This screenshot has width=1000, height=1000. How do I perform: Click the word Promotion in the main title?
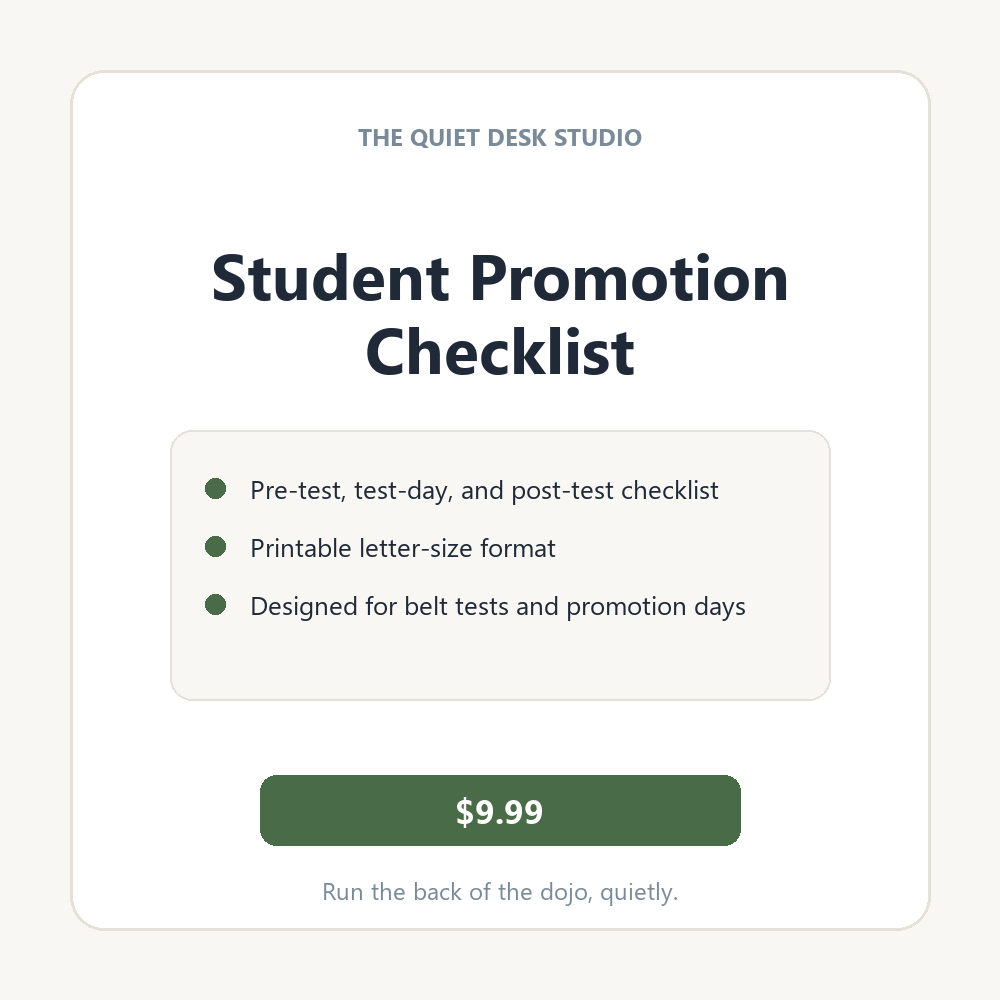pyautogui.click(x=629, y=278)
